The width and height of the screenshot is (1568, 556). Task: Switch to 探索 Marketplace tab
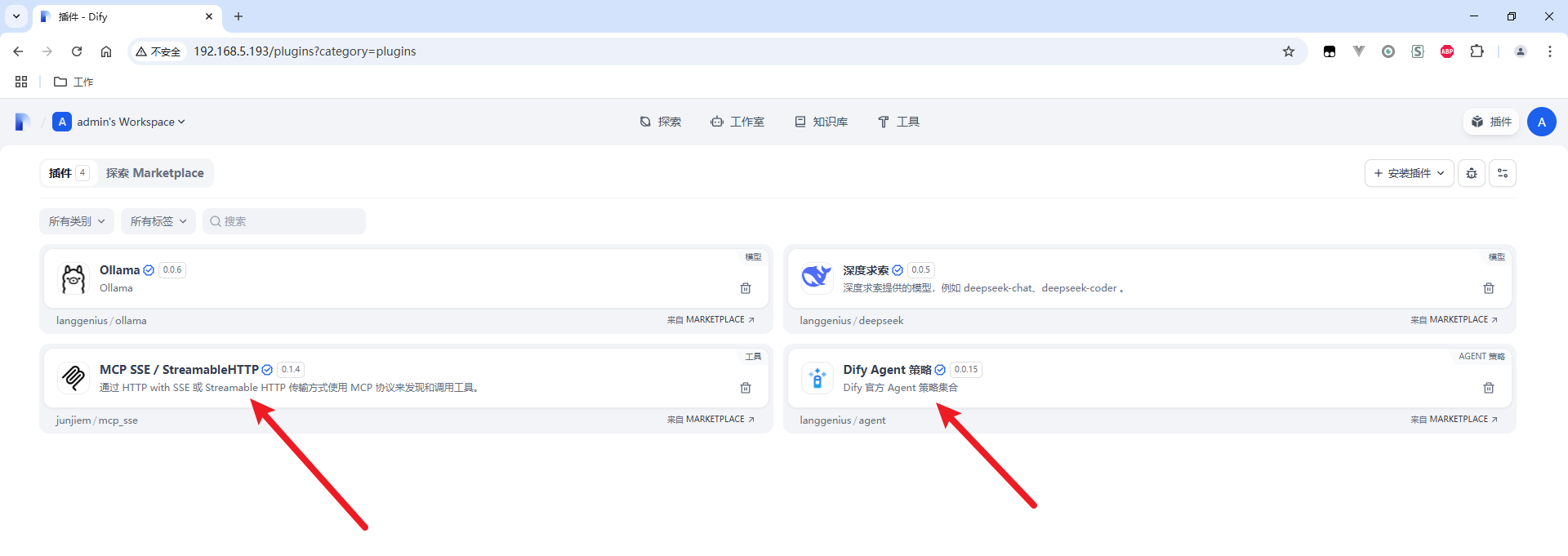pos(155,173)
